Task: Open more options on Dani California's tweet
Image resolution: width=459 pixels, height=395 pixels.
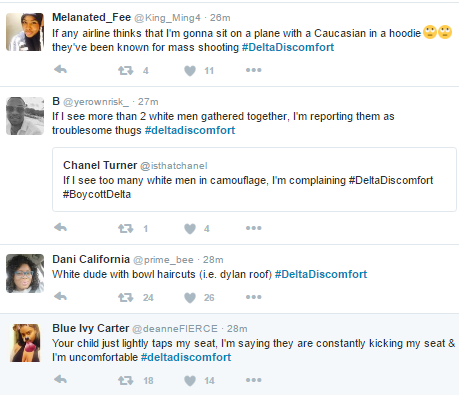Action: (254, 297)
